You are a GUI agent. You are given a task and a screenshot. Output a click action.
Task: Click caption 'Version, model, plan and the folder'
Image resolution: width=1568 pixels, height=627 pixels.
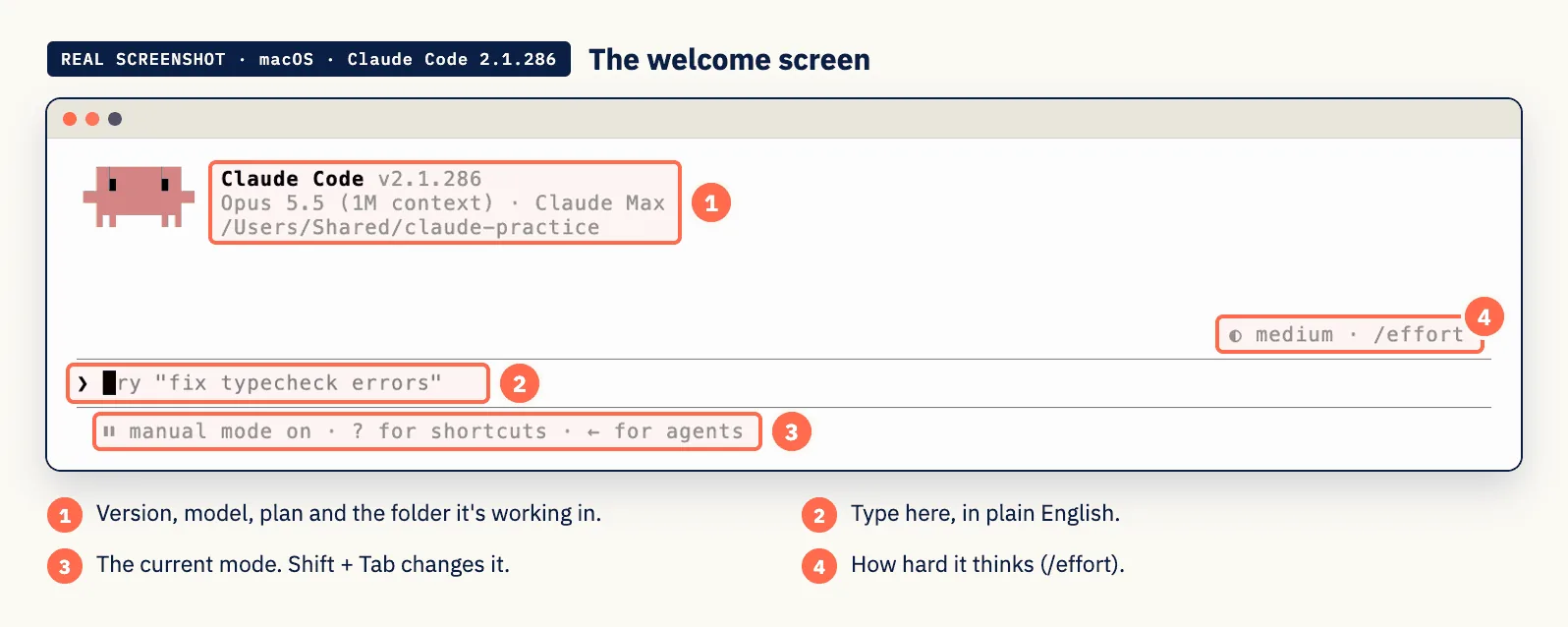point(349,514)
